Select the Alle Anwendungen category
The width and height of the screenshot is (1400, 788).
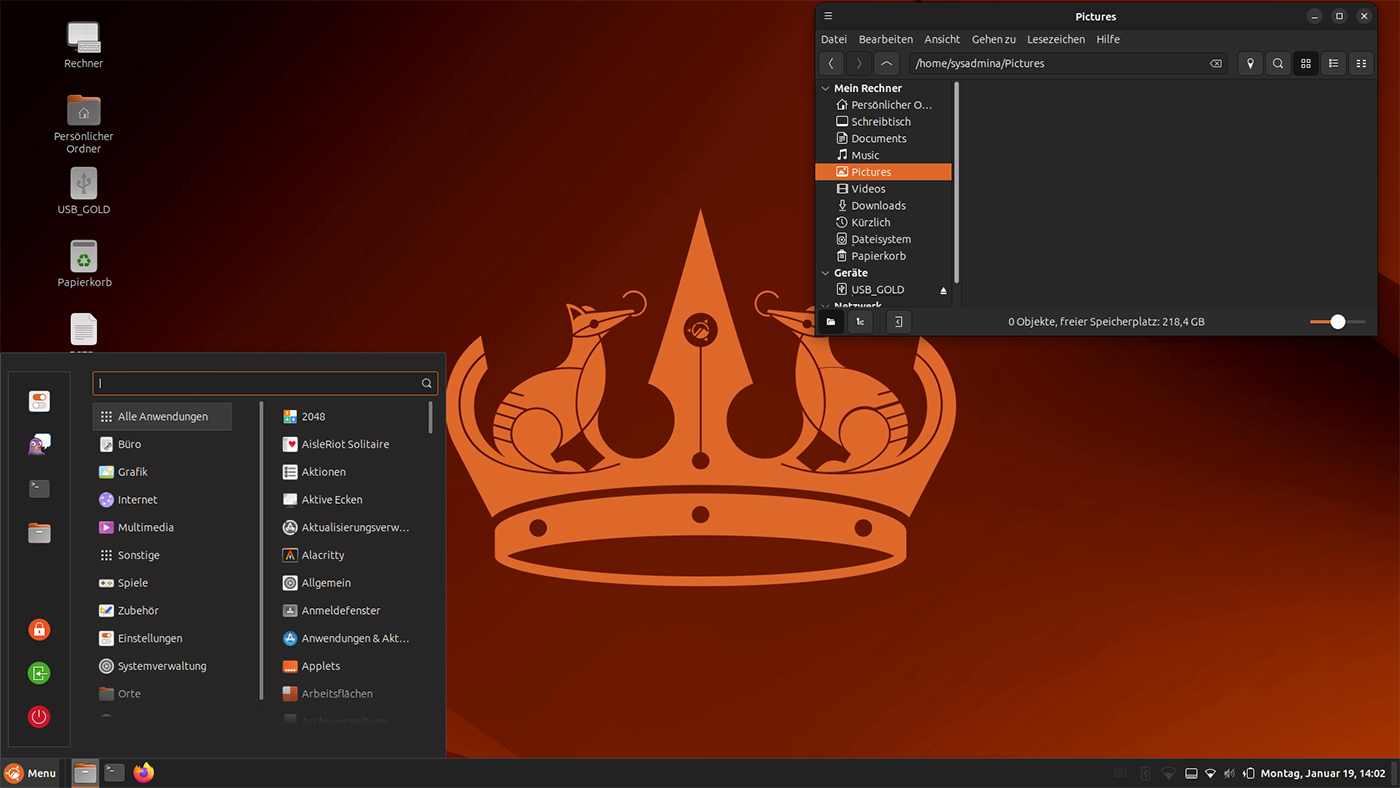coord(162,416)
